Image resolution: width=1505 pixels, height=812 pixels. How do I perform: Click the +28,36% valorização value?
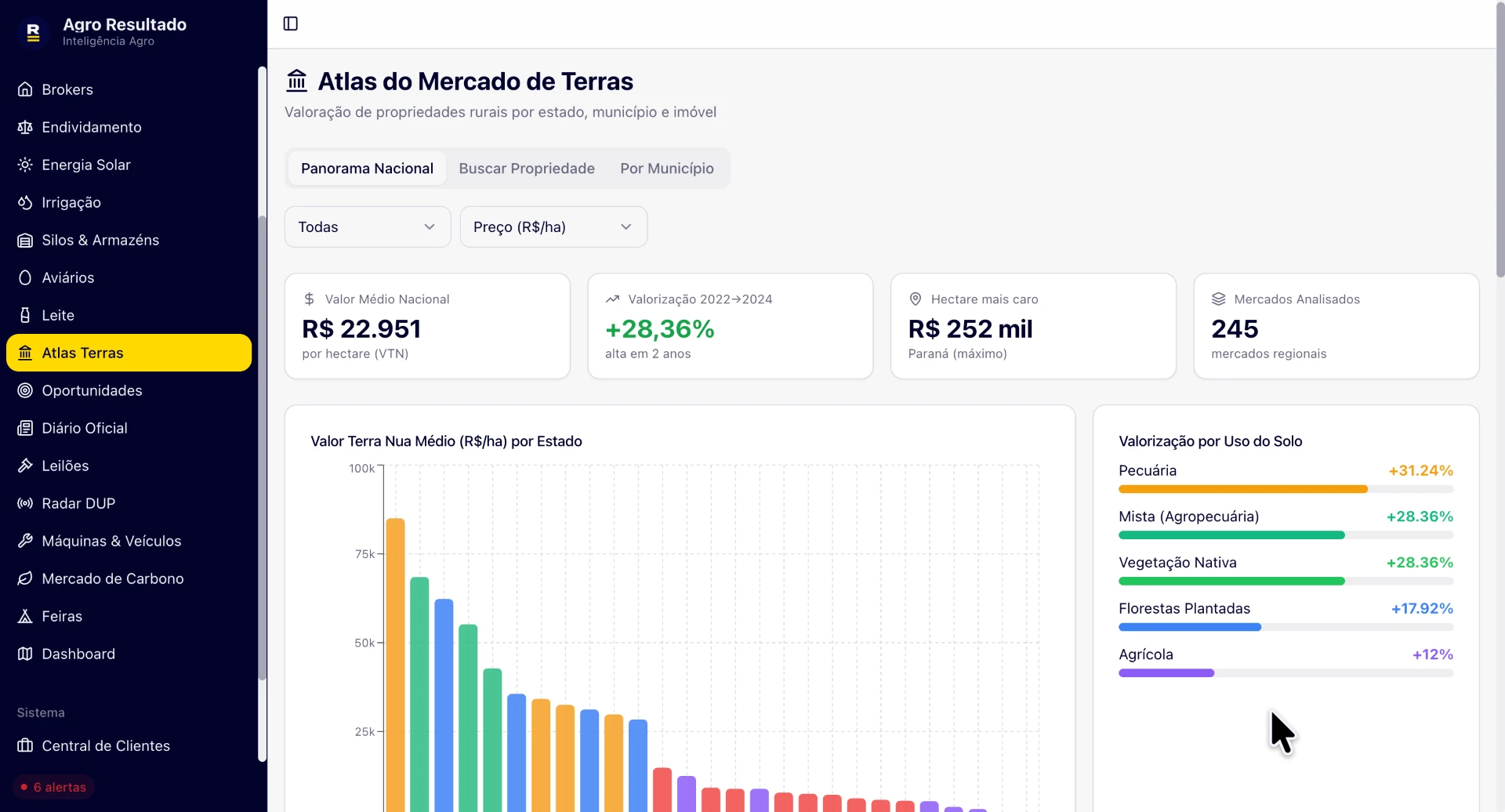[660, 329]
